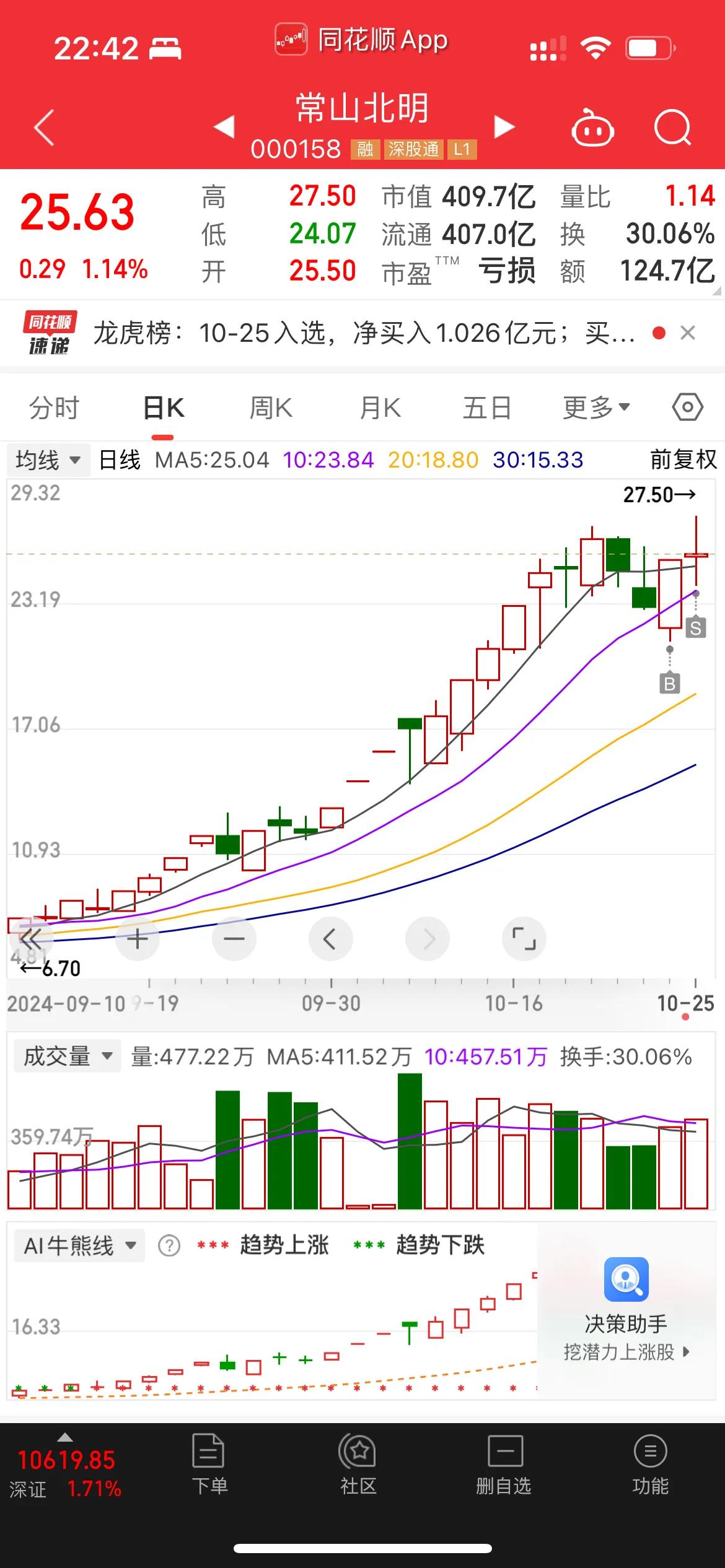This screenshot has height=1568, width=725.
Task: Switch to previous stock with left triangle
Action: 224,126
